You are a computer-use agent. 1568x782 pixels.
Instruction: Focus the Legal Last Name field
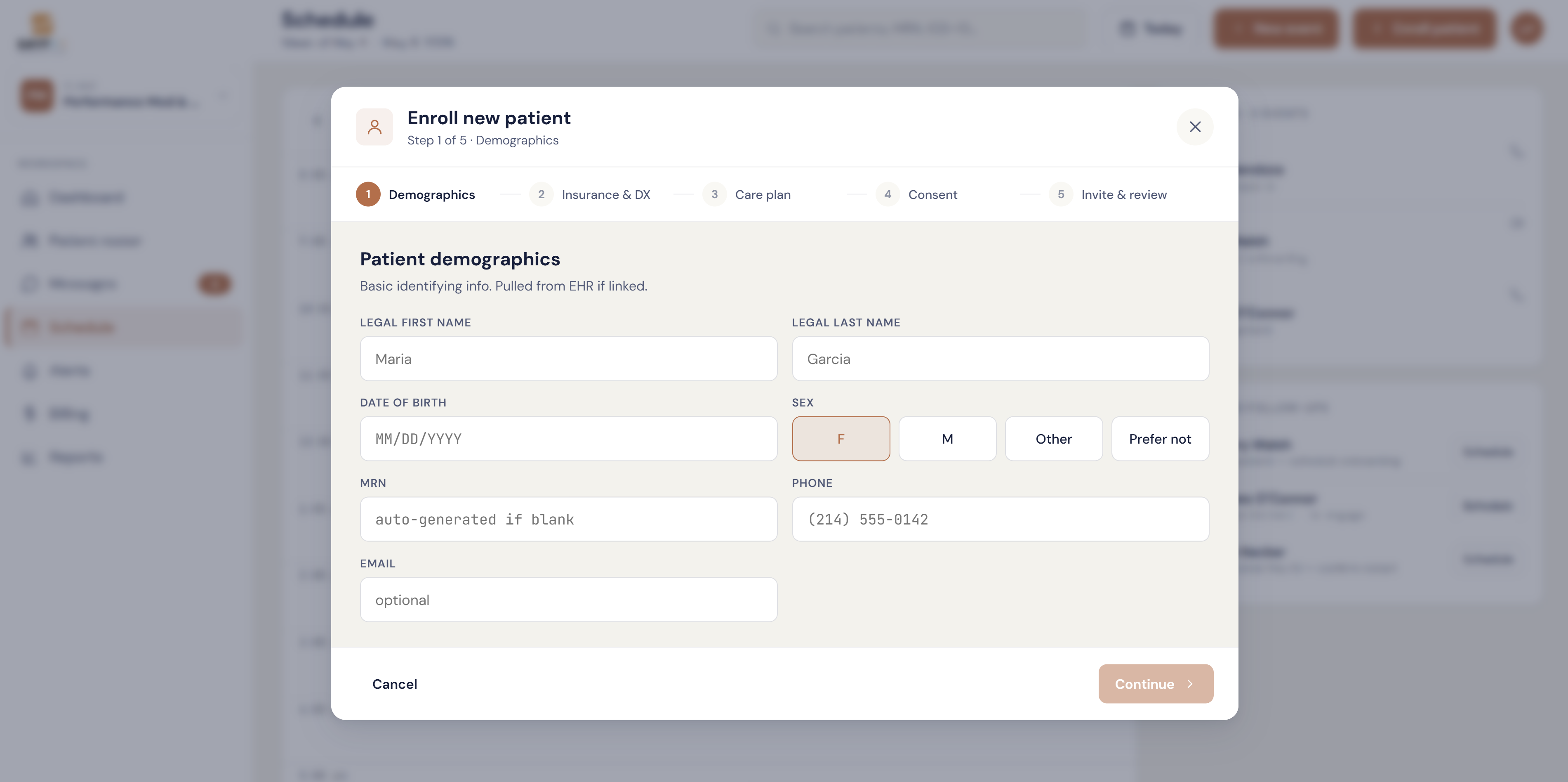(x=1000, y=359)
